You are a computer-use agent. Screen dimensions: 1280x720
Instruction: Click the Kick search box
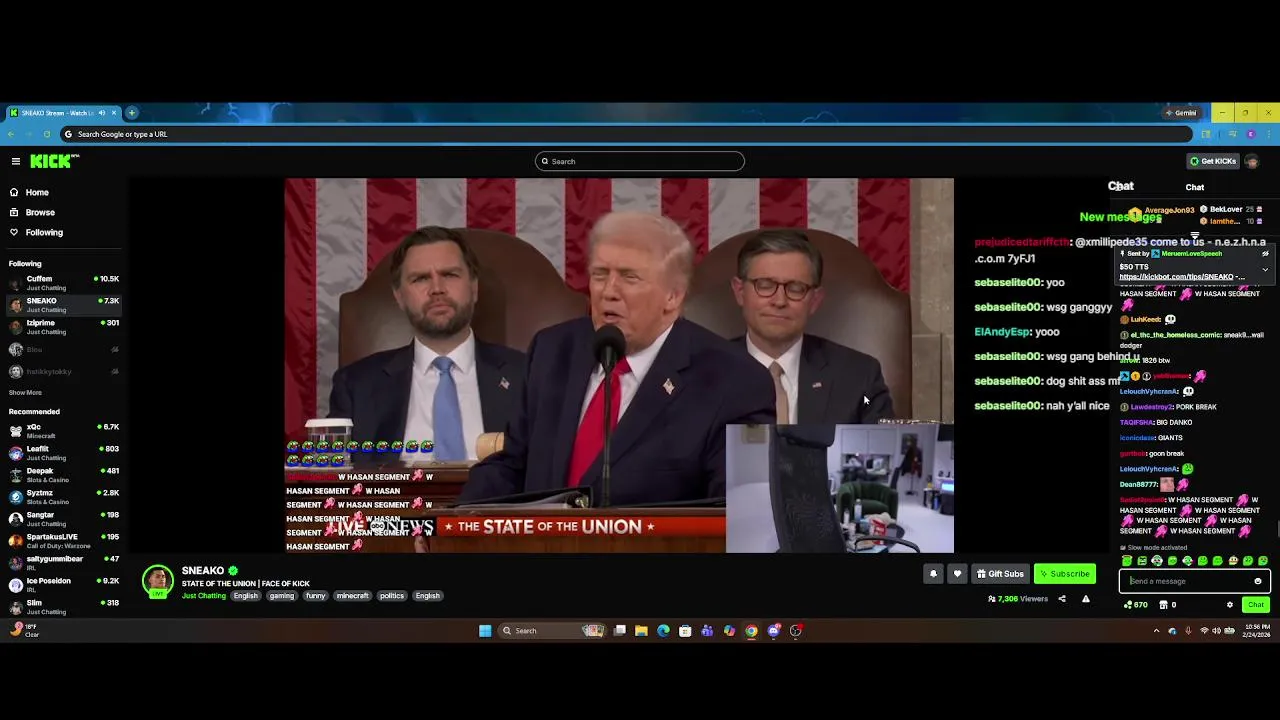tap(640, 161)
